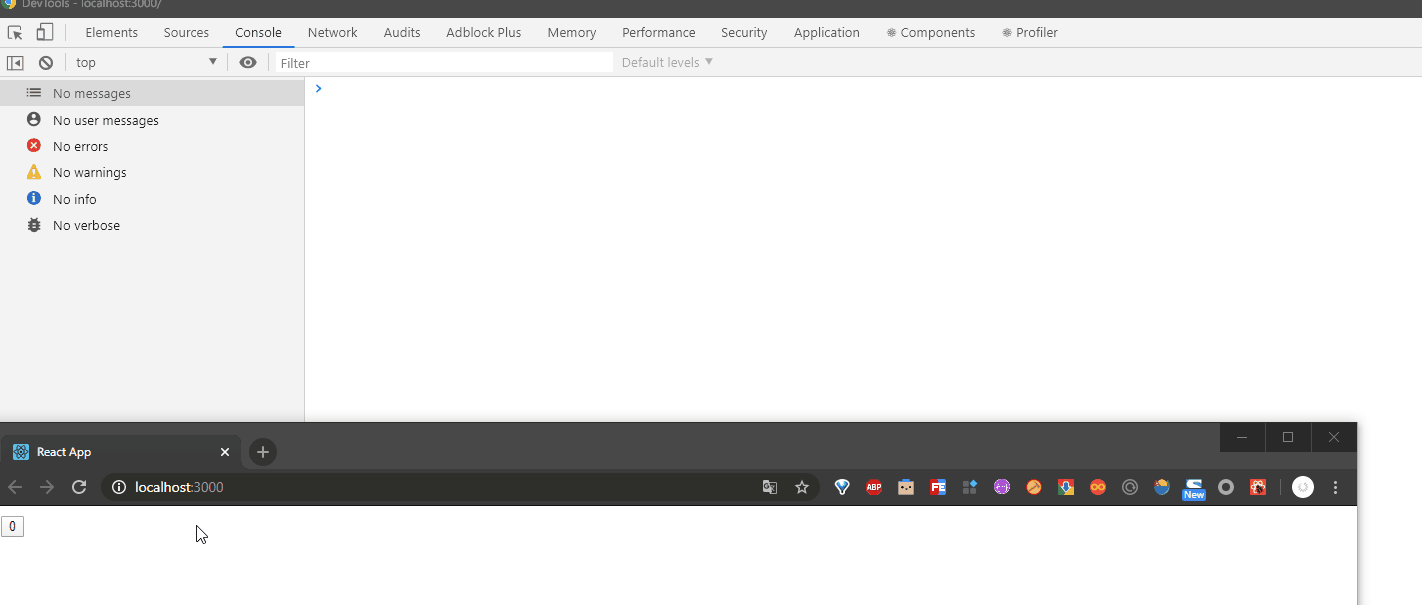Open the Application tab
This screenshot has width=1422, height=605.
pos(827,32)
